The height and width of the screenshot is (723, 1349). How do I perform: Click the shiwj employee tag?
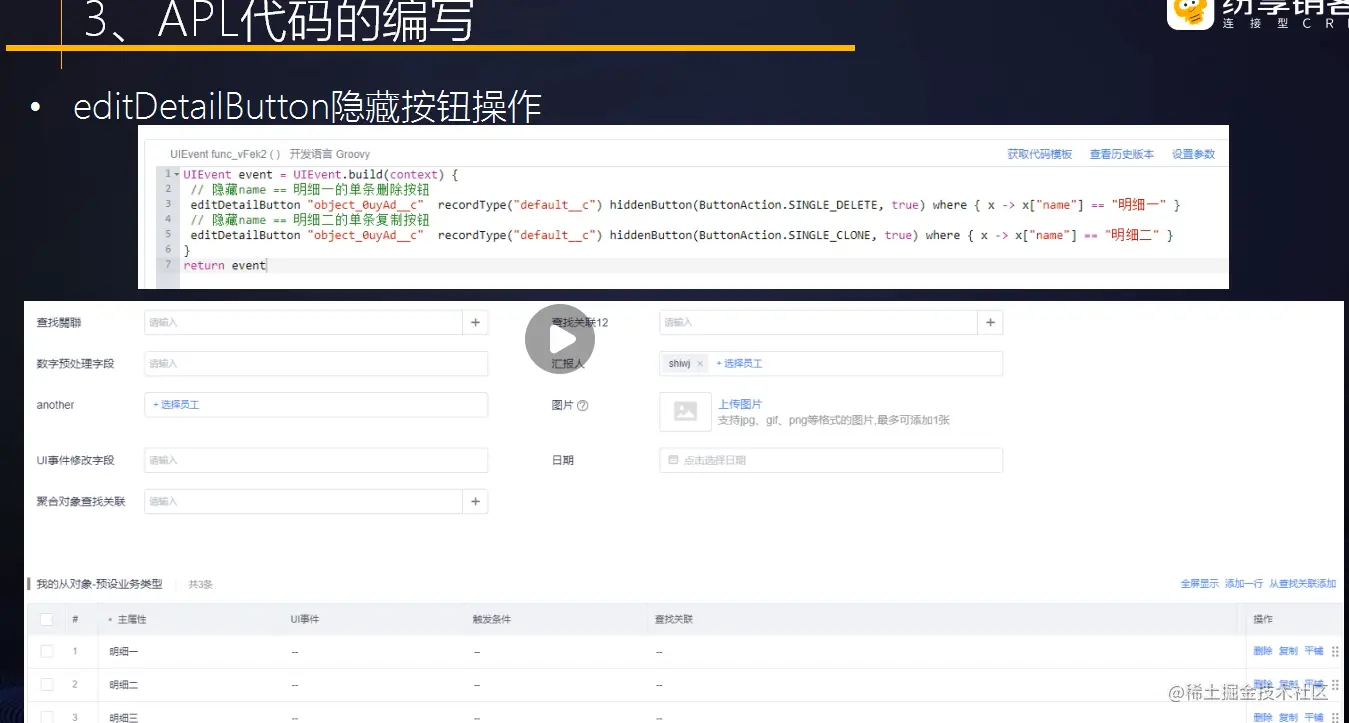pyautogui.click(x=686, y=364)
